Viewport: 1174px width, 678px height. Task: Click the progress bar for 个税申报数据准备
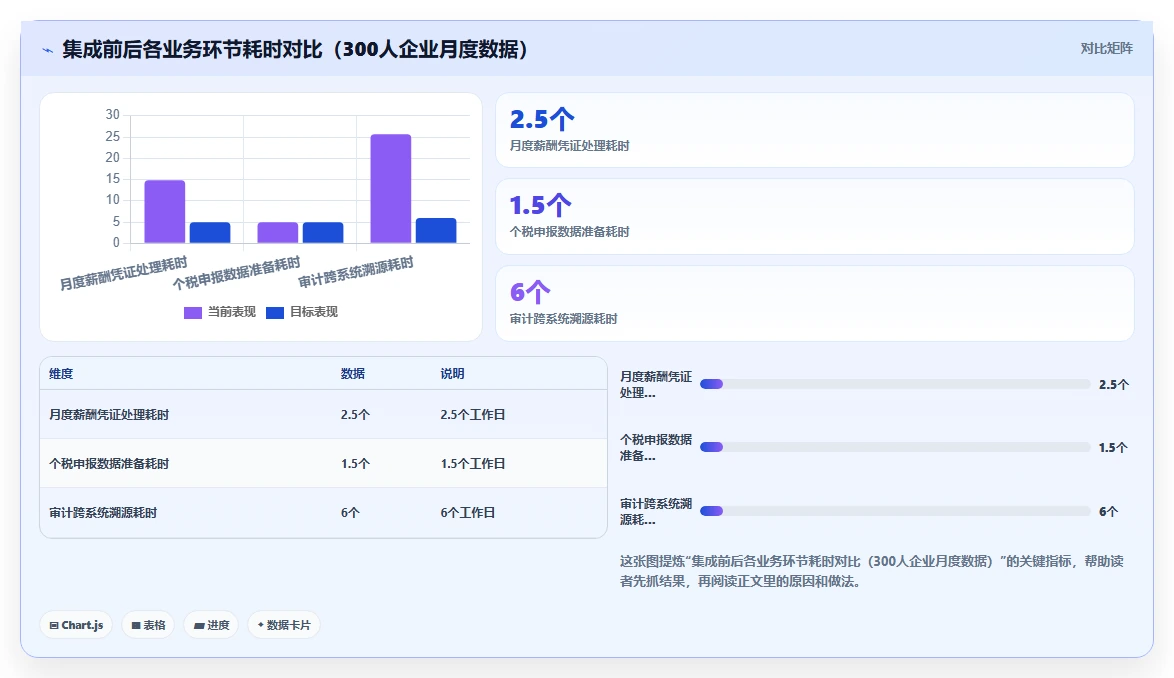tap(895, 447)
